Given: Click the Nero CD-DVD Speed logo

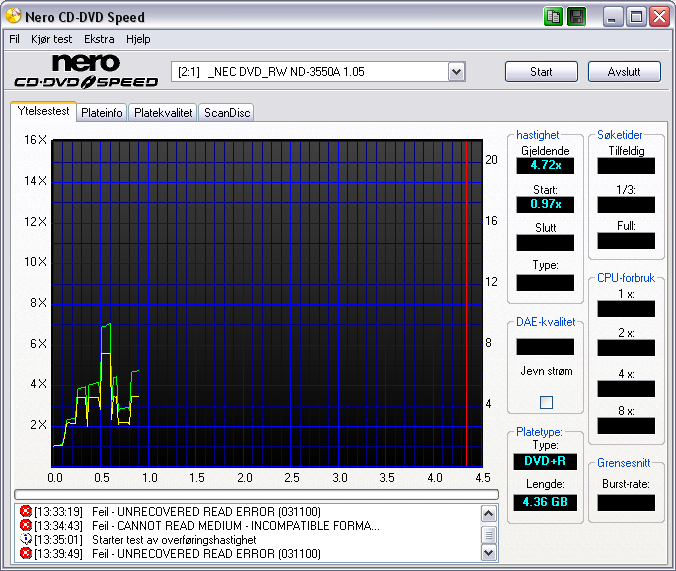Looking at the screenshot, I should [85, 72].
